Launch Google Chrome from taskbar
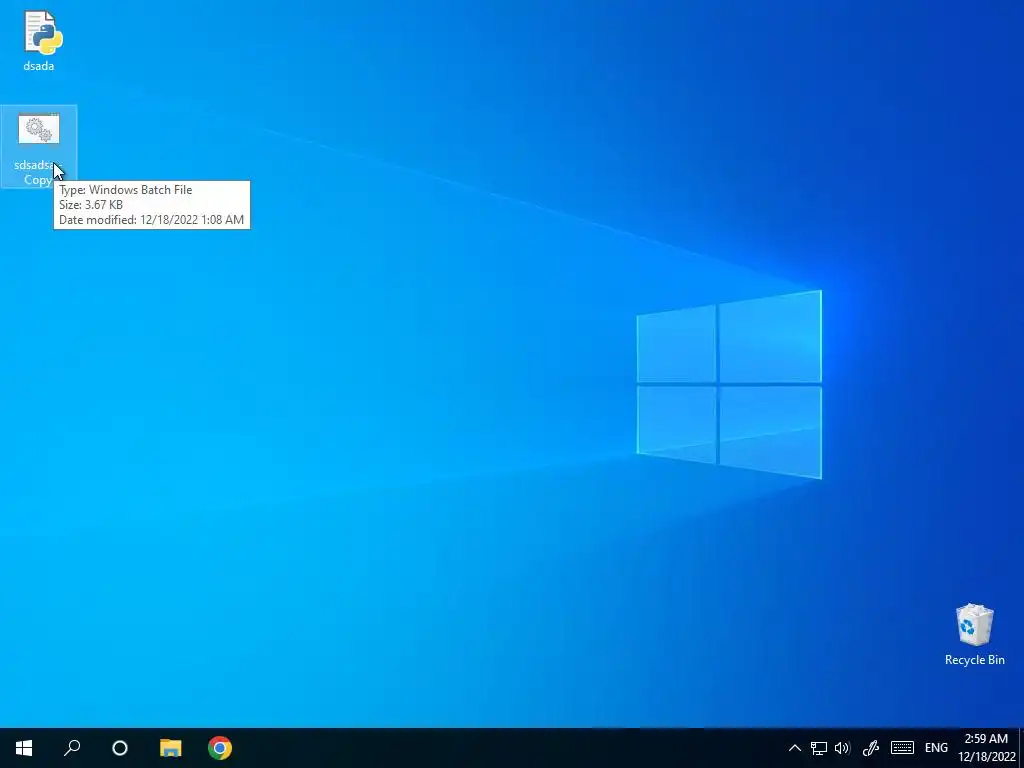Screen dimensions: 1024x768 tap(220, 748)
